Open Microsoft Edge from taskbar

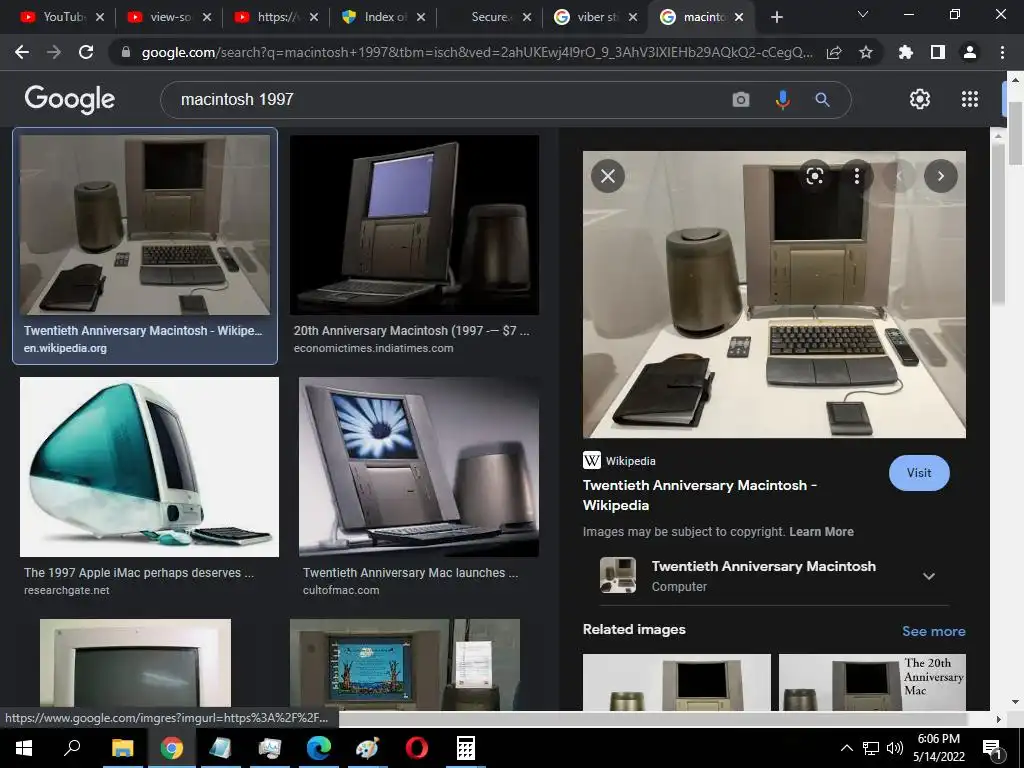tap(318, 748)
